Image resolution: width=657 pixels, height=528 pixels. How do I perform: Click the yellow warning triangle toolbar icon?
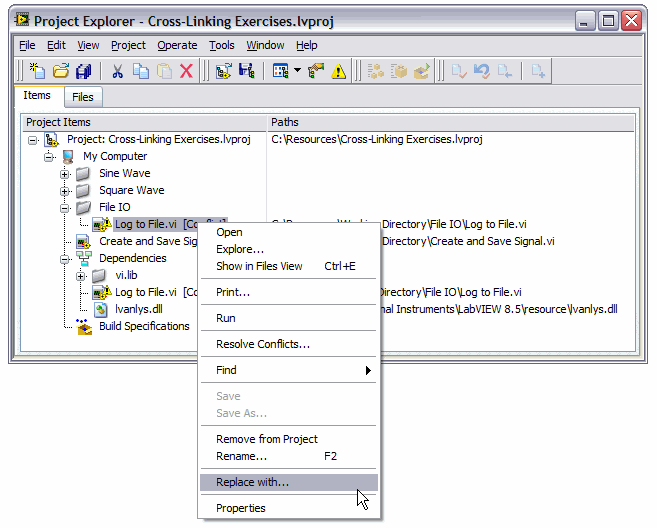339,71
